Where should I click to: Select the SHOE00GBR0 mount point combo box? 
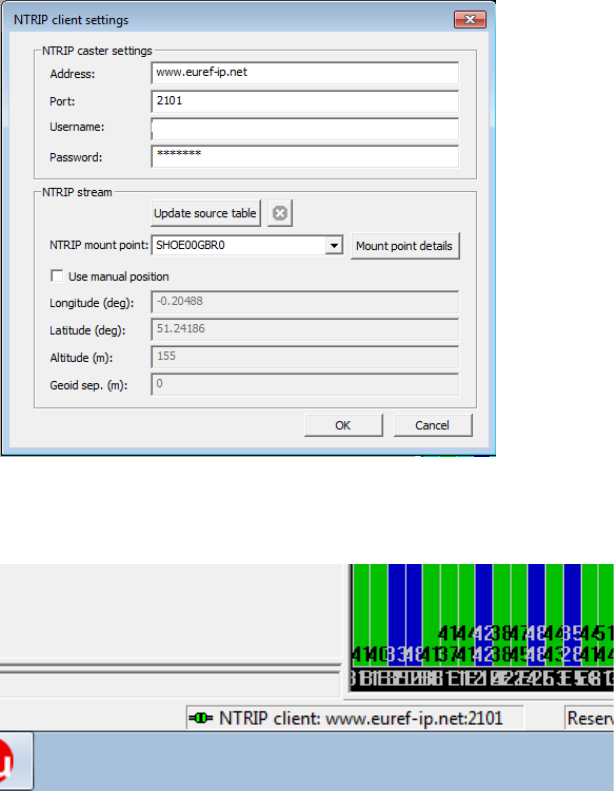point(247,246)
